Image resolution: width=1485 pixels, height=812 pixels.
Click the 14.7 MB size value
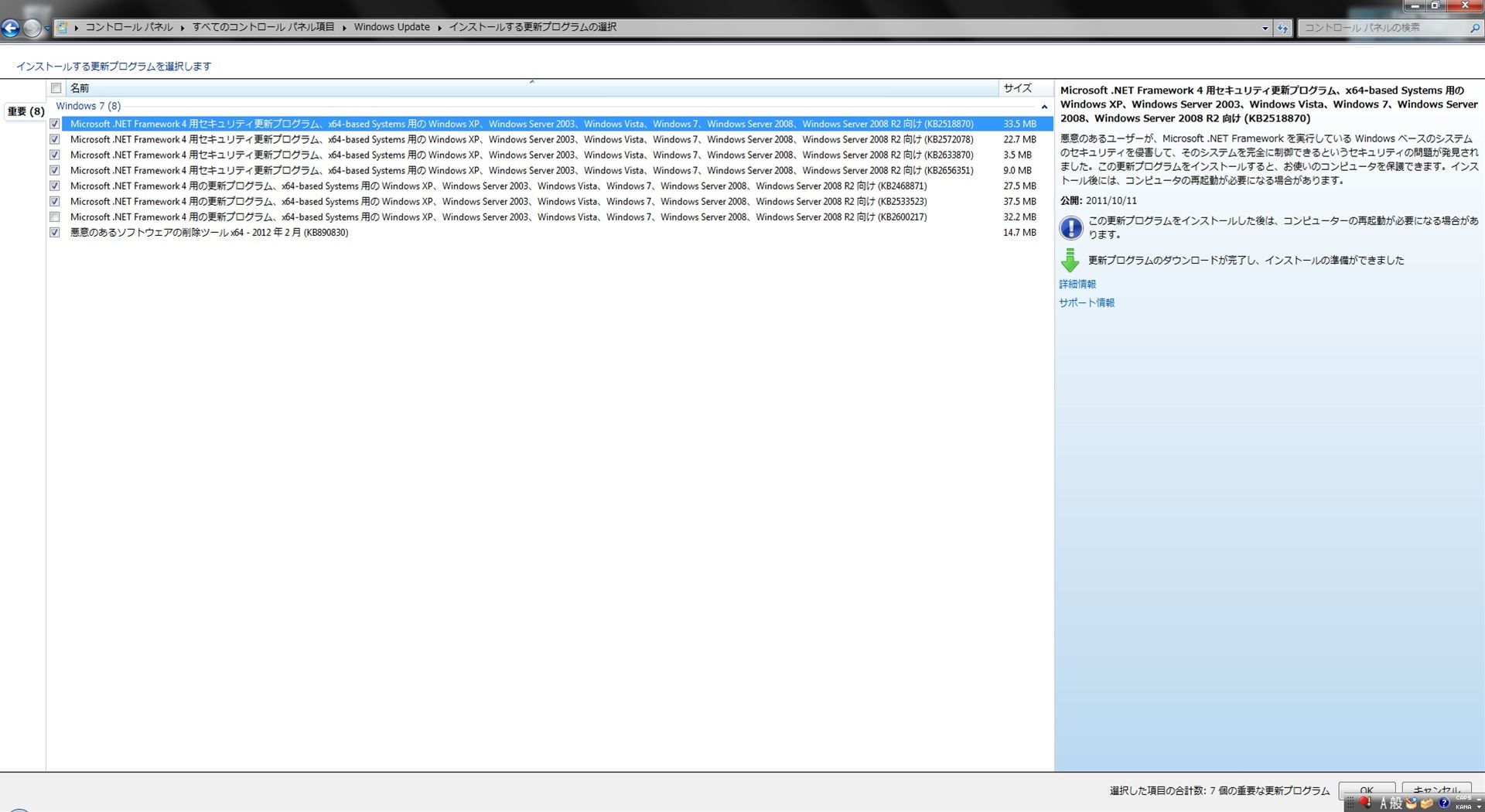[1019, 232]
